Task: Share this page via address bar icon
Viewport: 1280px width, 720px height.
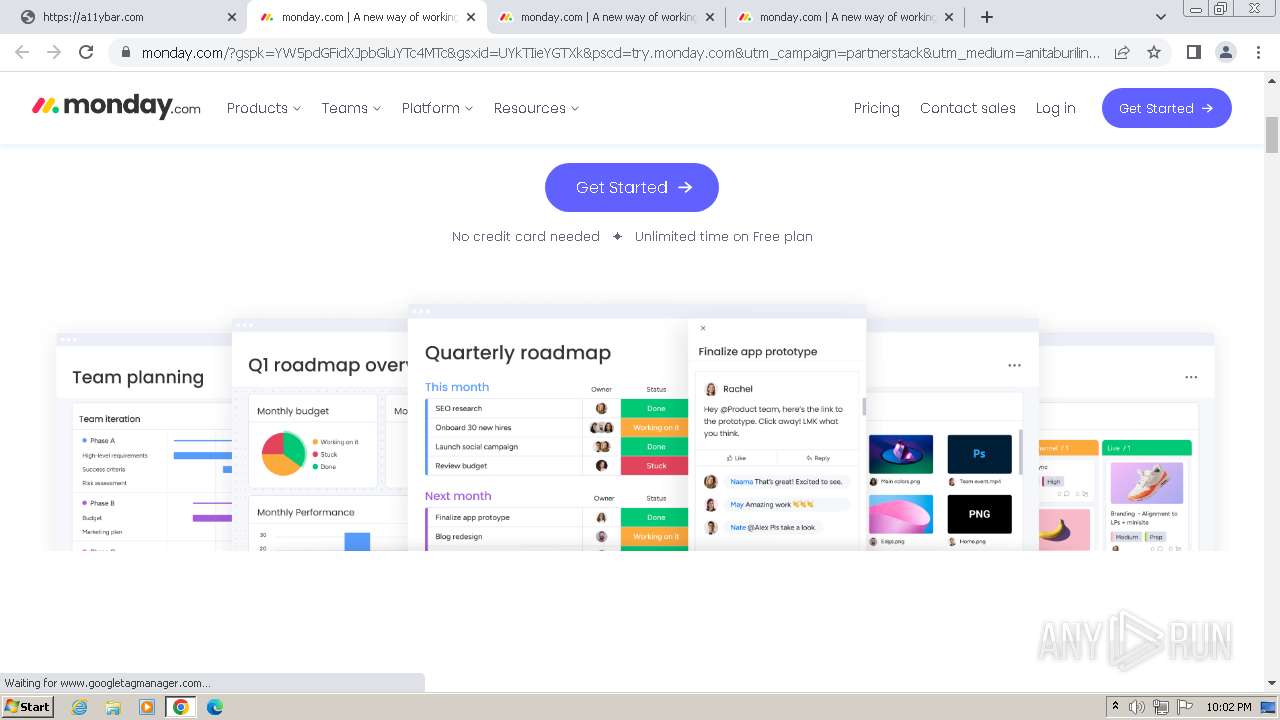Action: [x=1122, y=52]
